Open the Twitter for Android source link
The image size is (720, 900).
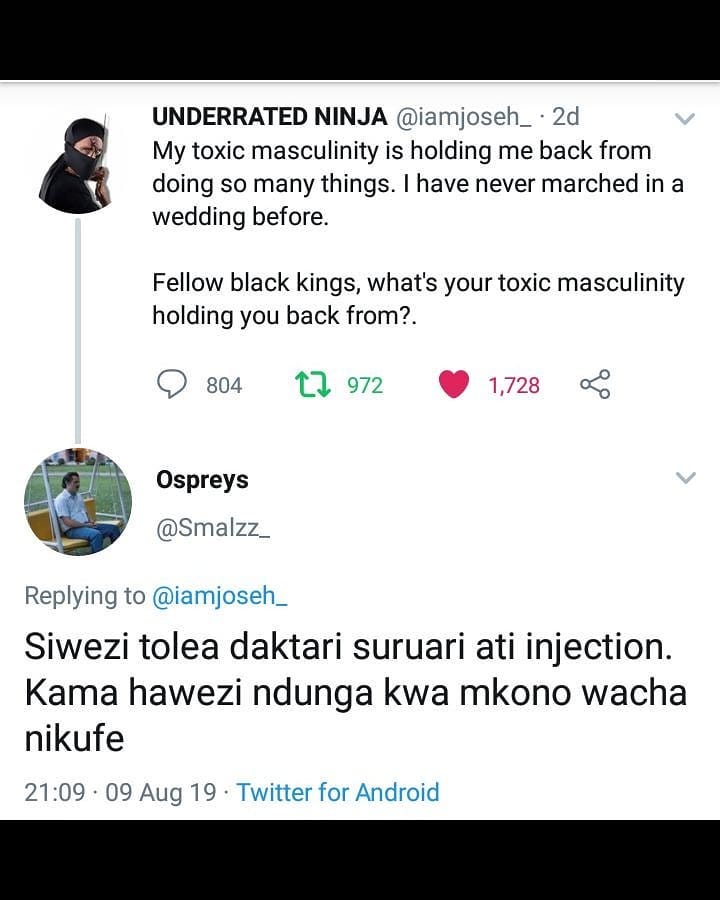click(x=338, y=793)
